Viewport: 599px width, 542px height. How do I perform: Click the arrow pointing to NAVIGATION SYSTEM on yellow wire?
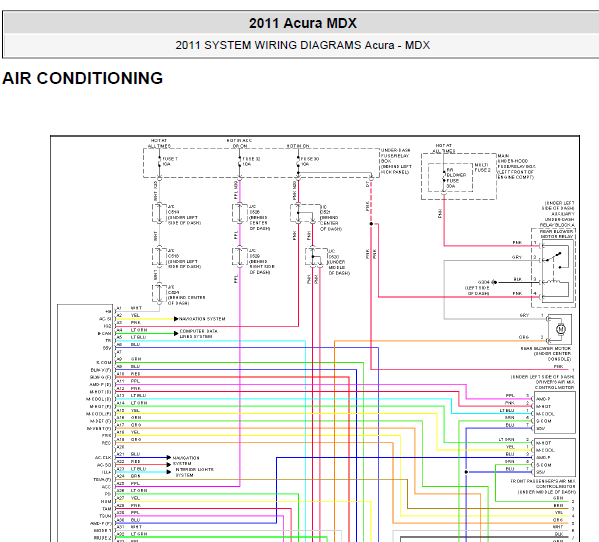pos(176,319)
